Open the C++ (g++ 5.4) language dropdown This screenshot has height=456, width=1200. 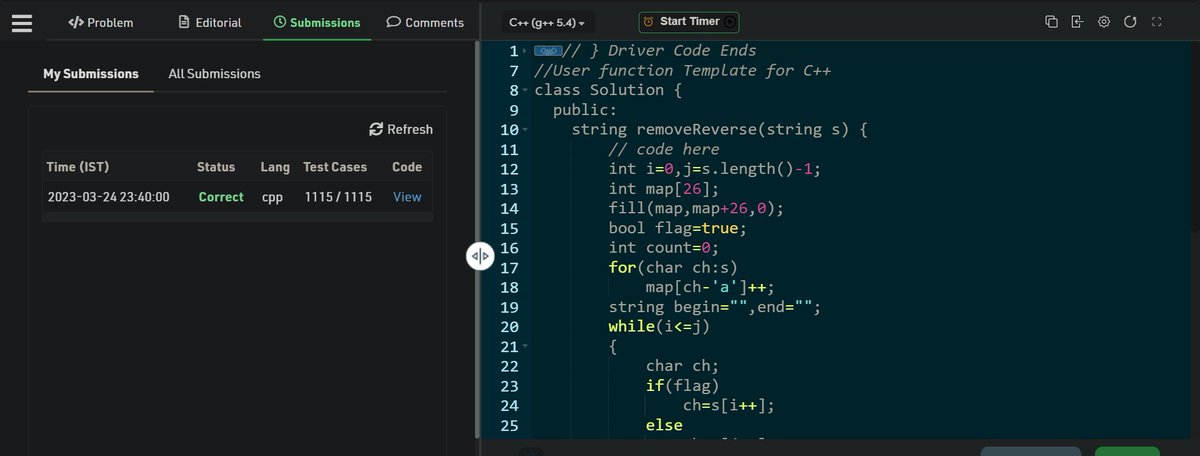(547, 22)
